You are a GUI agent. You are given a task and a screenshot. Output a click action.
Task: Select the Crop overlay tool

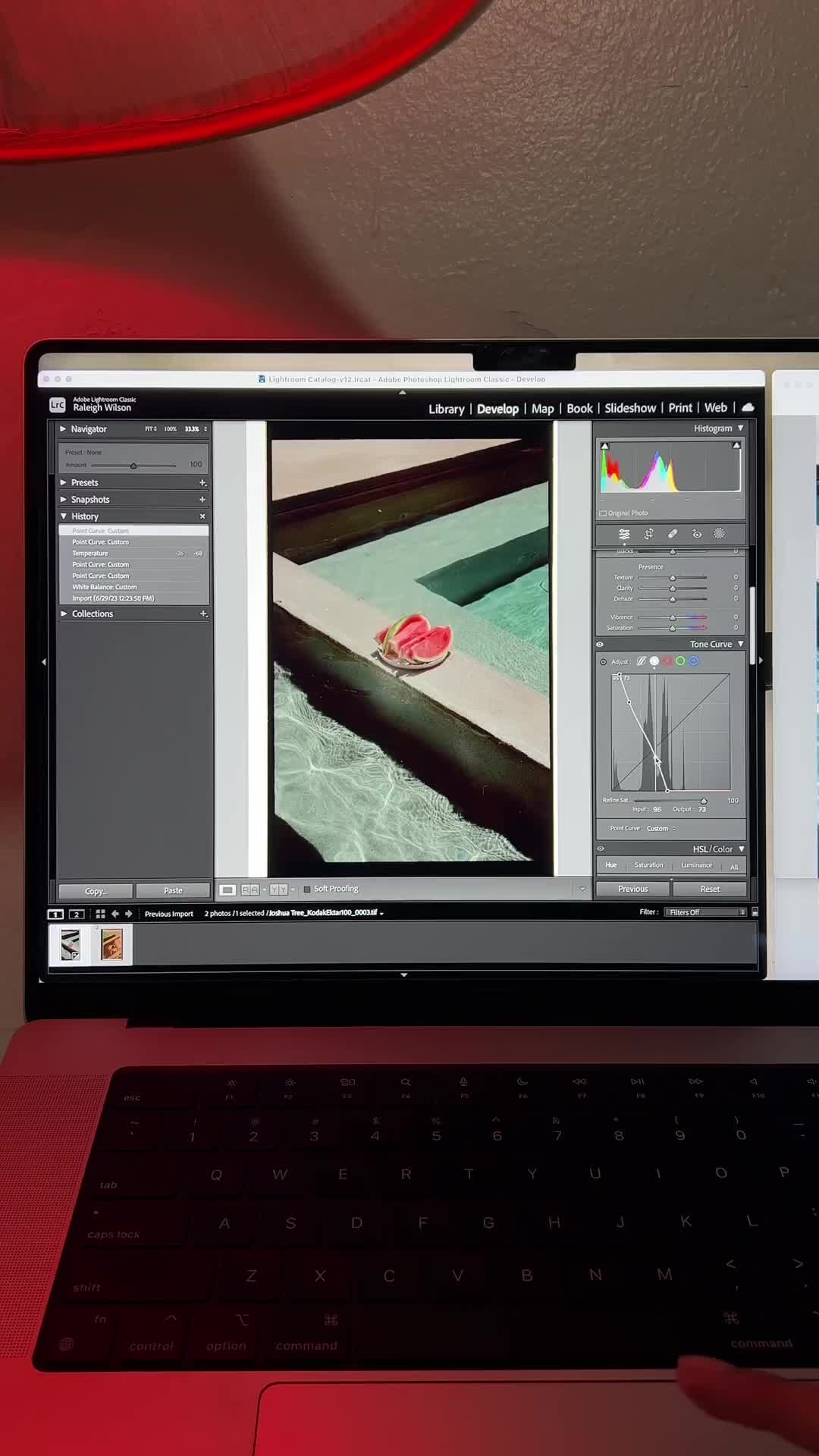tap(648, 534)
